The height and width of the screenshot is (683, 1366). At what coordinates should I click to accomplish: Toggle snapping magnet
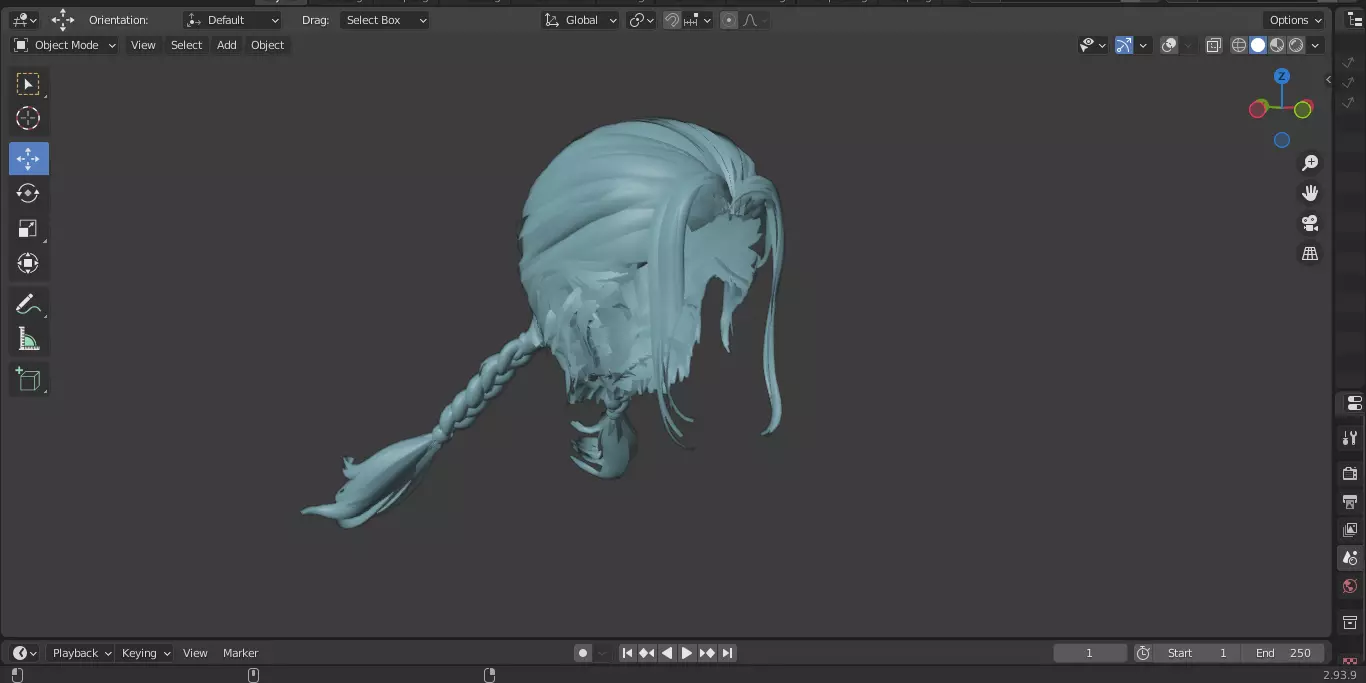[672, 20]
